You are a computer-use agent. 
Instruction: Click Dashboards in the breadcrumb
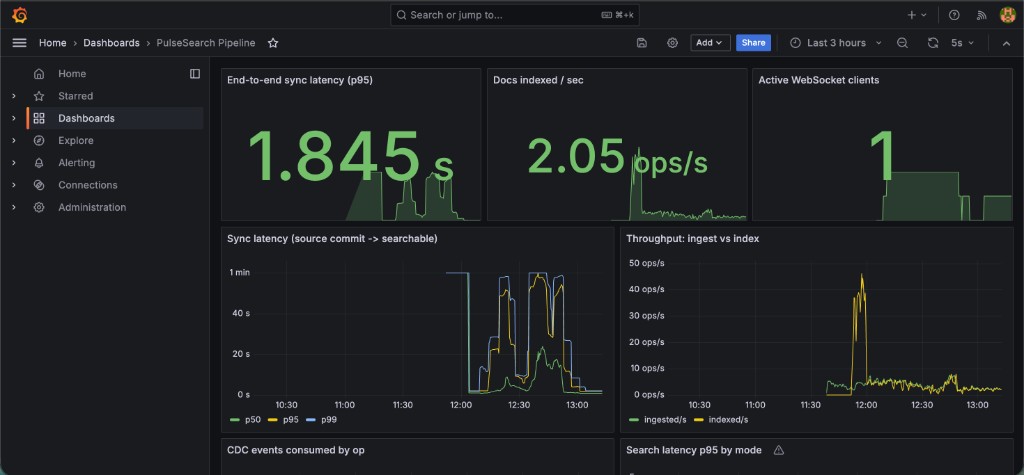111,42
